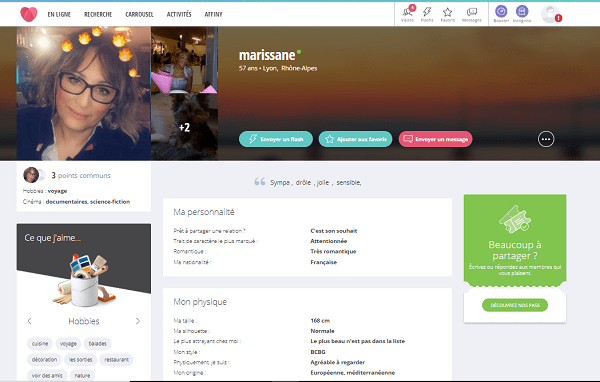Send a flash with Envoyer un flash

coord(276,139)
